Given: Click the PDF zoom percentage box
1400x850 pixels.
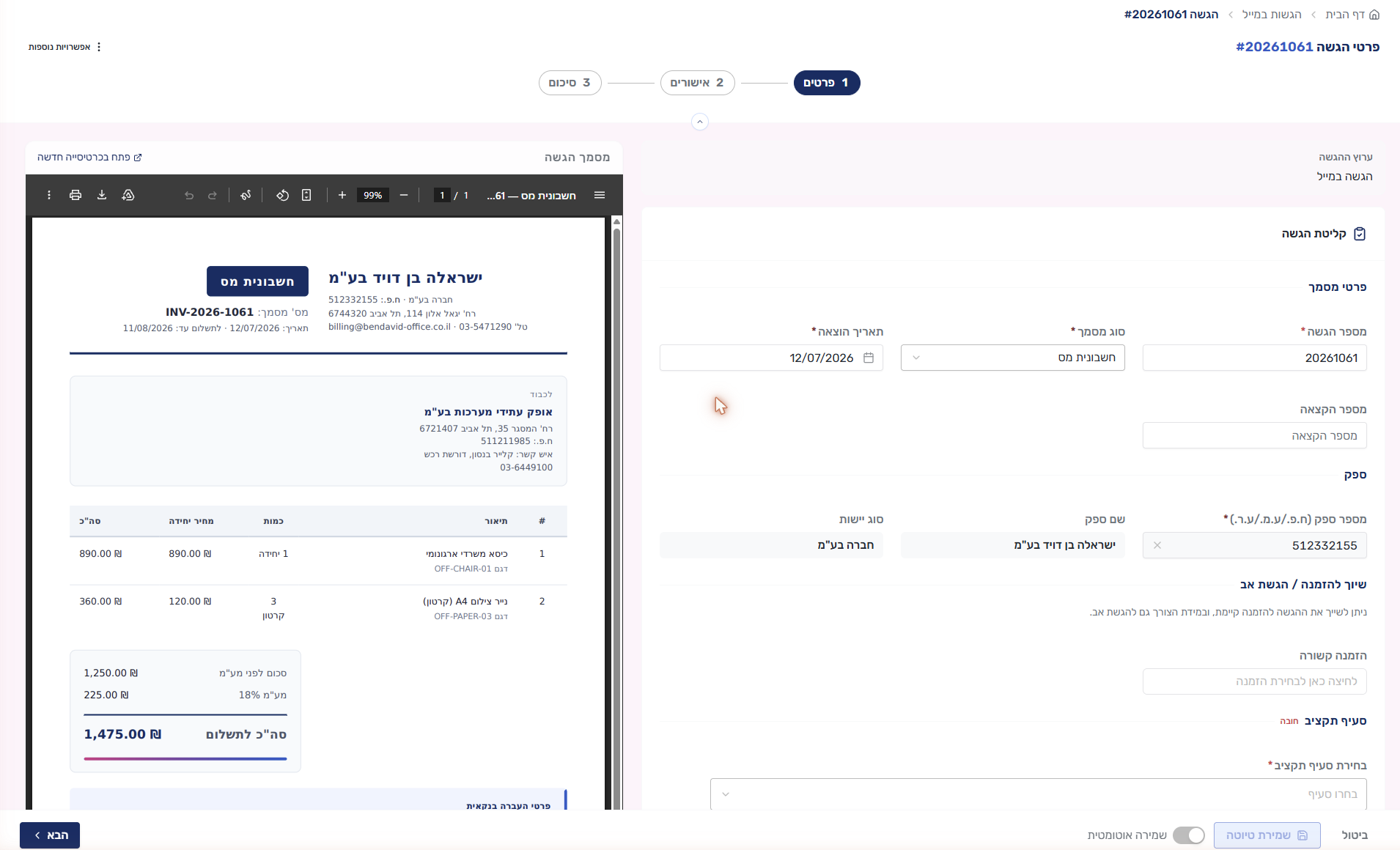Looking at the screenshot, I should [x=373, y=195].
